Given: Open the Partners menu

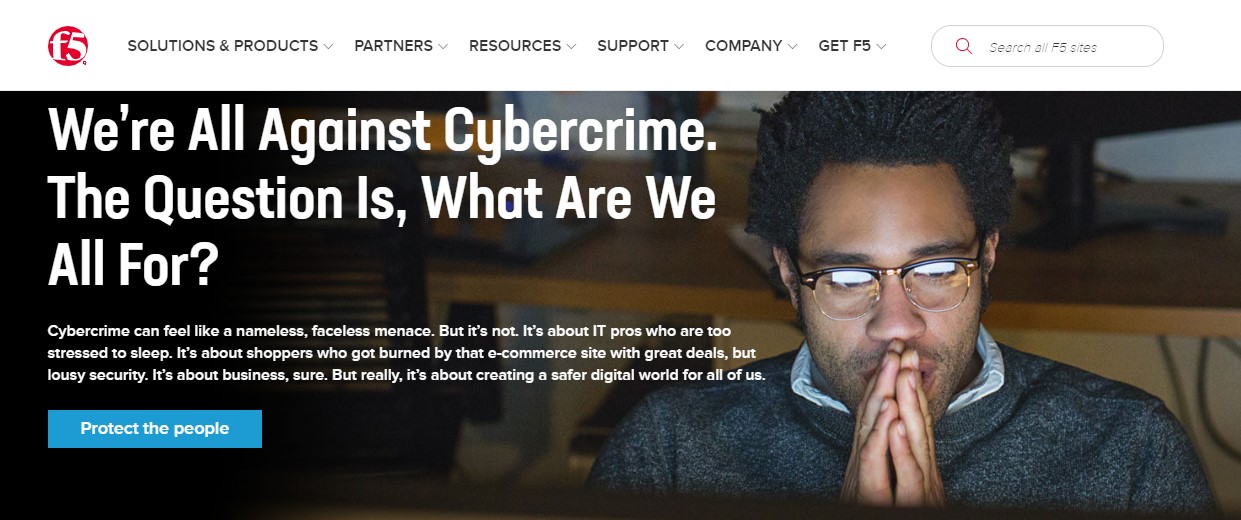Looking at the screenshot, I should [x=393, y=46].
